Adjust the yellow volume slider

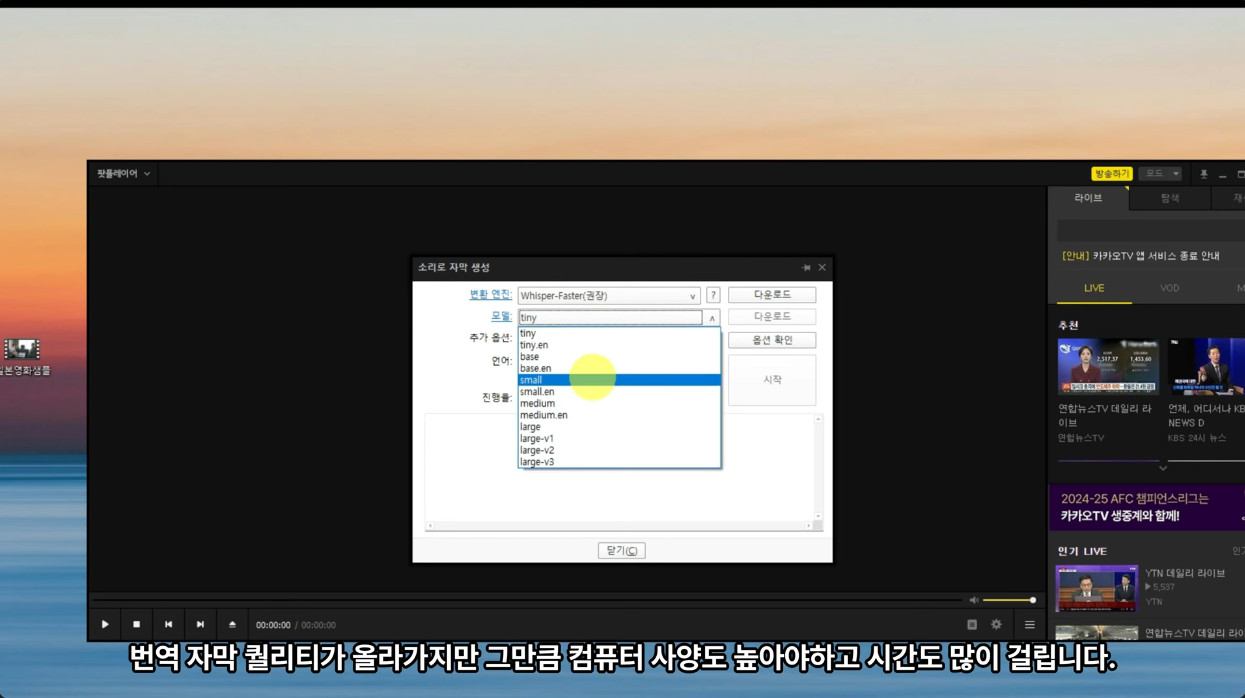[x=1008, y=600]
